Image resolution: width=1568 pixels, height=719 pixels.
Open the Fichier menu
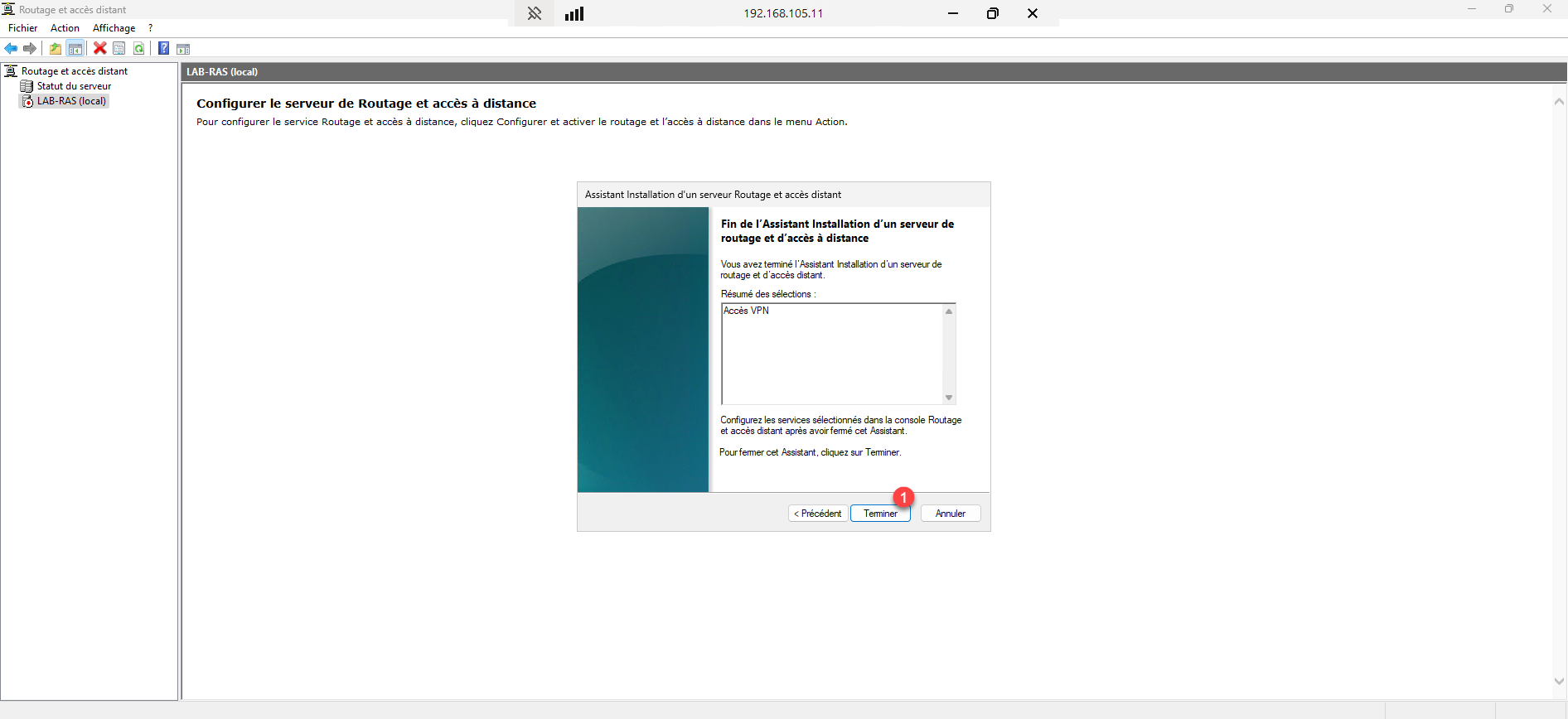pyautogui.click(x=23, y=28)
